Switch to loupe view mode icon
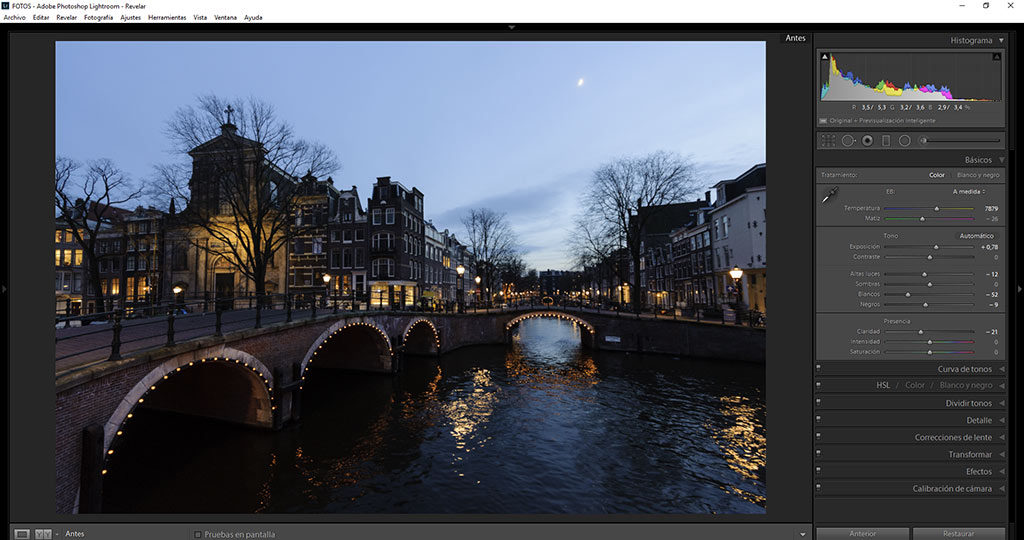 22,534
